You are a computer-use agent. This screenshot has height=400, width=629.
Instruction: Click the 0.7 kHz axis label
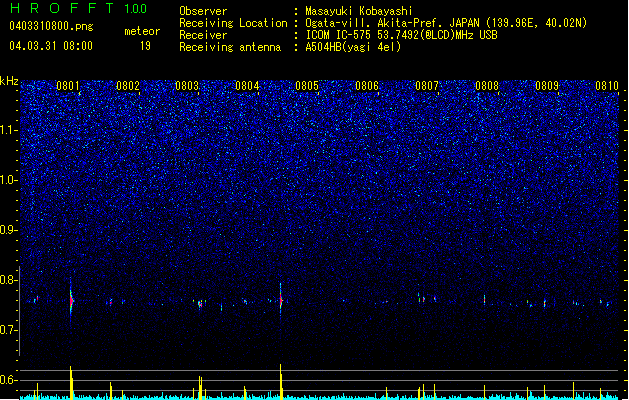click(x=9, y=330)
